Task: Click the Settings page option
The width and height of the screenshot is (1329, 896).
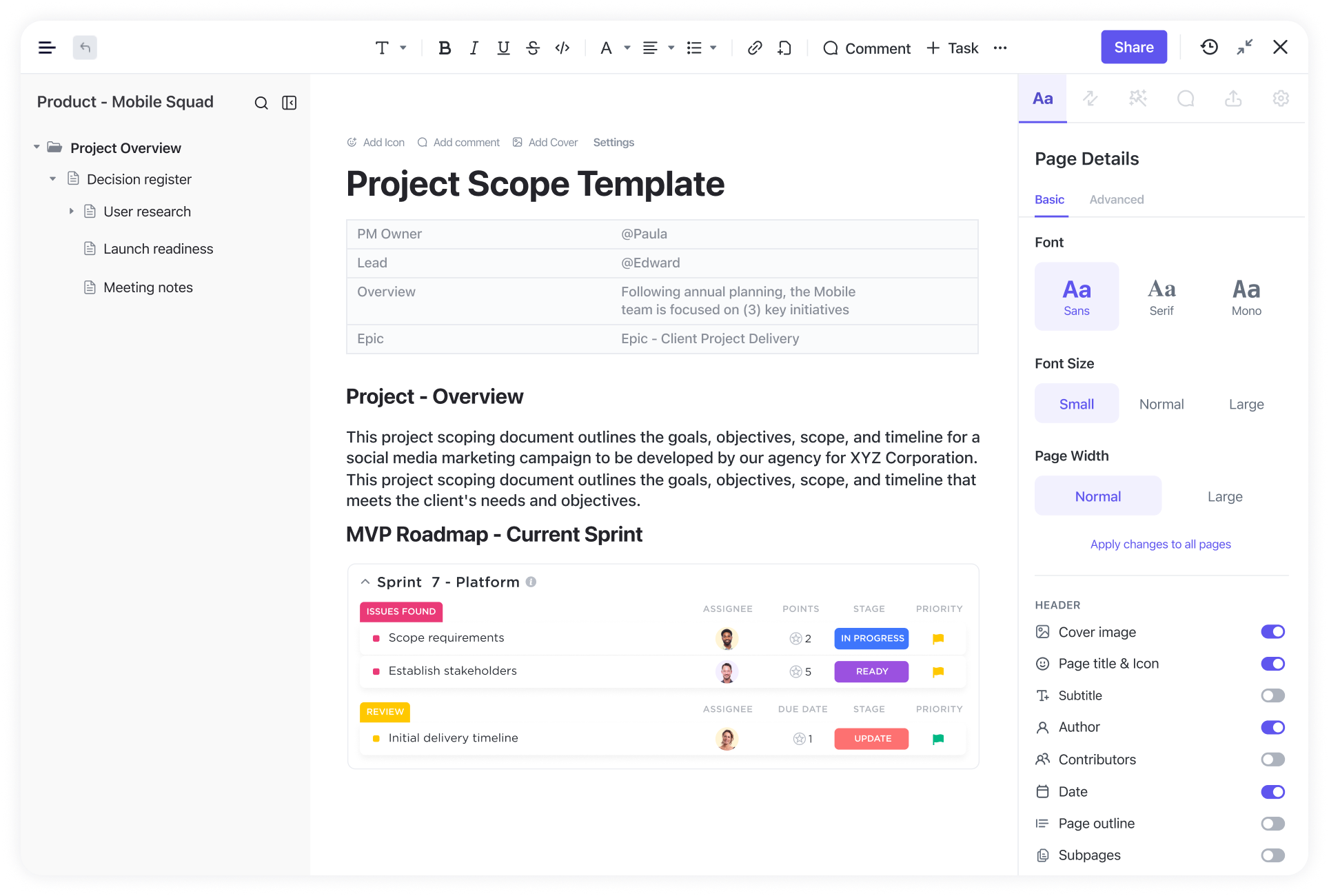Action: point(613,142)
